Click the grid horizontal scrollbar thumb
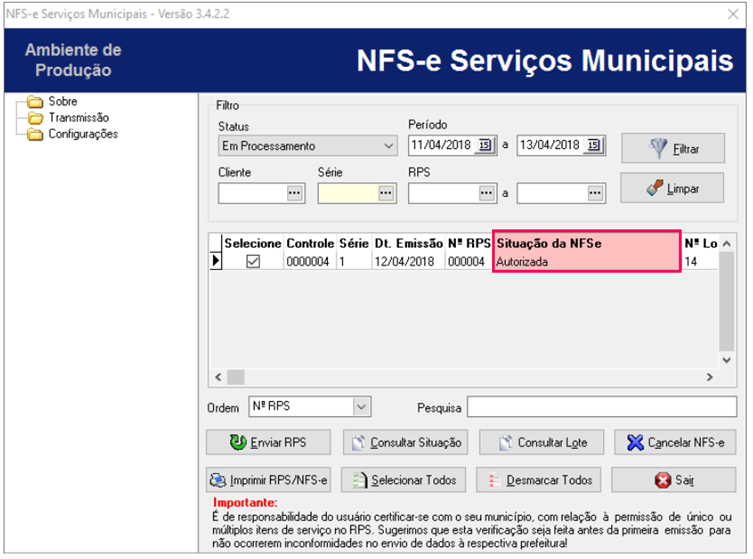 [x=236, y=377]
